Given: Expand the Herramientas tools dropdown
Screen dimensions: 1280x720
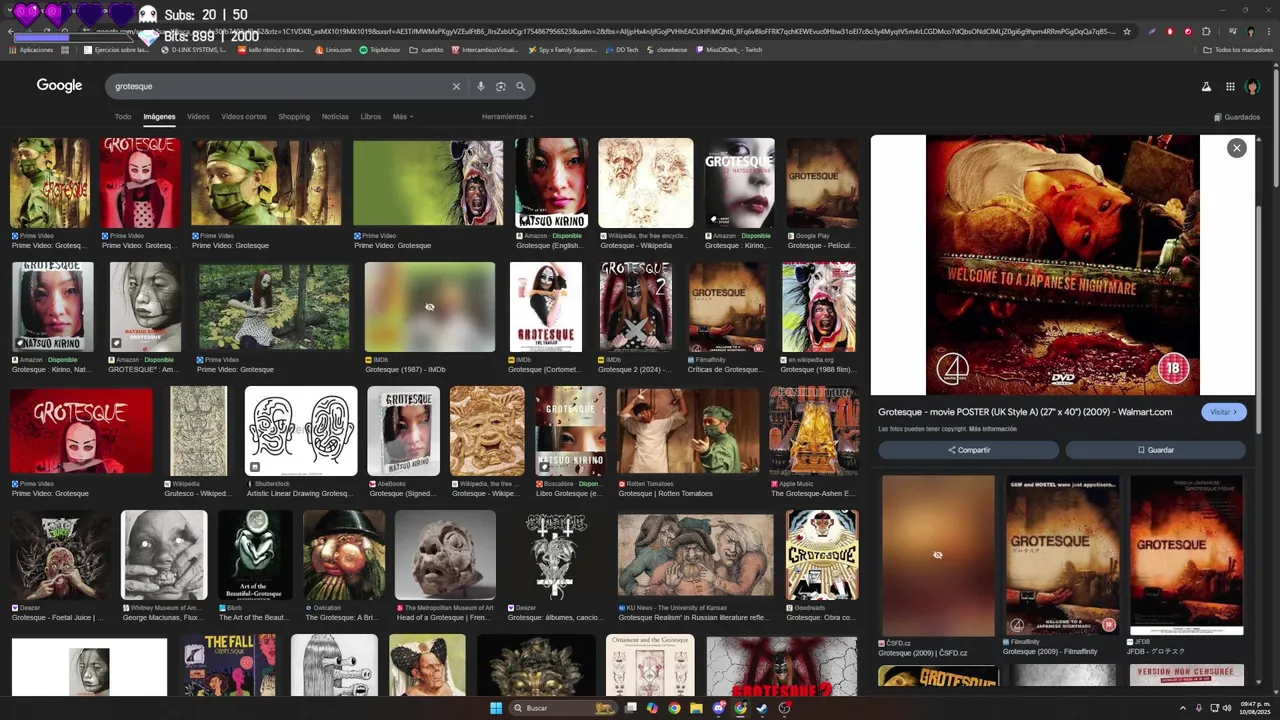Looking at the screenshot, I should (507, 117).
